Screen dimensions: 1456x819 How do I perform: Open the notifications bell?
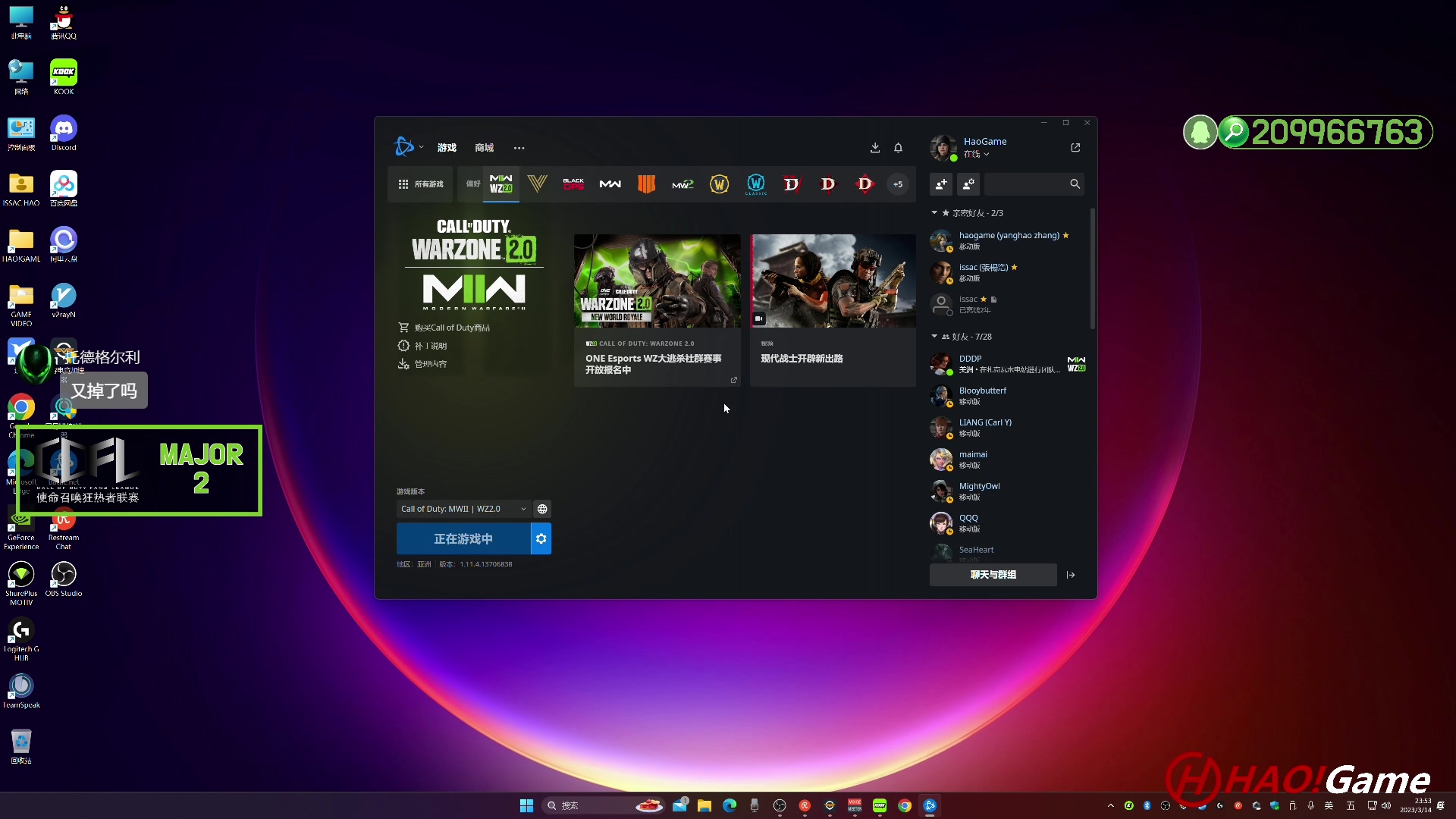(898, 148)
